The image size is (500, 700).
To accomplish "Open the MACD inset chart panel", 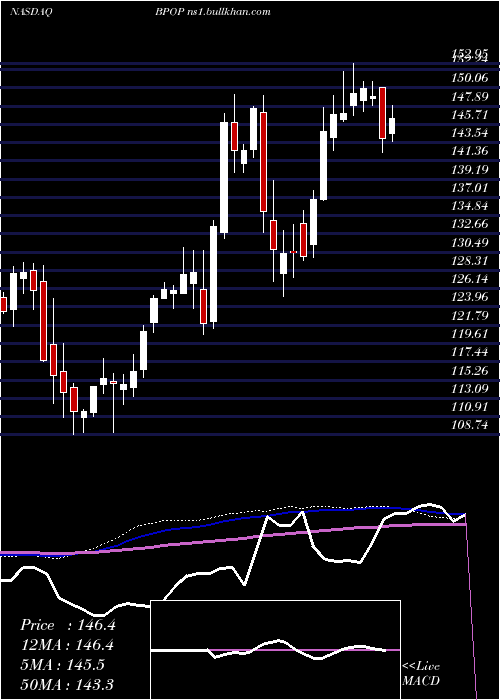I will 275,650.
